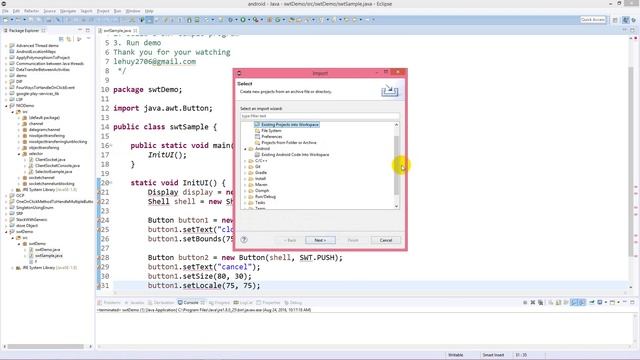Click the Remove Launch X icon in Console

[533, 302]
